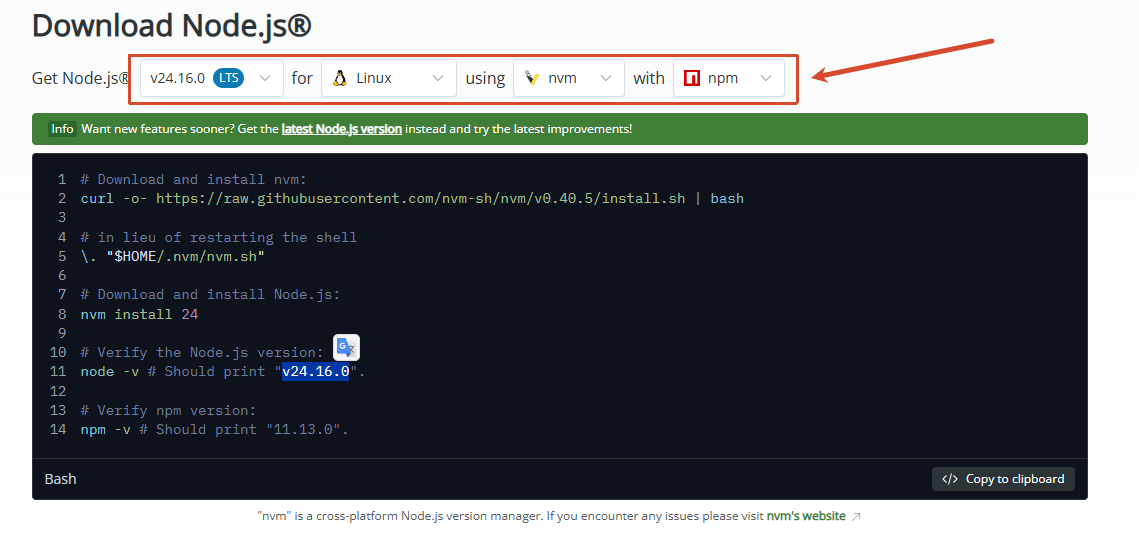Click the code brackets icon beside Copy to clipboard
1139x534 pixels.
point(950,479)
